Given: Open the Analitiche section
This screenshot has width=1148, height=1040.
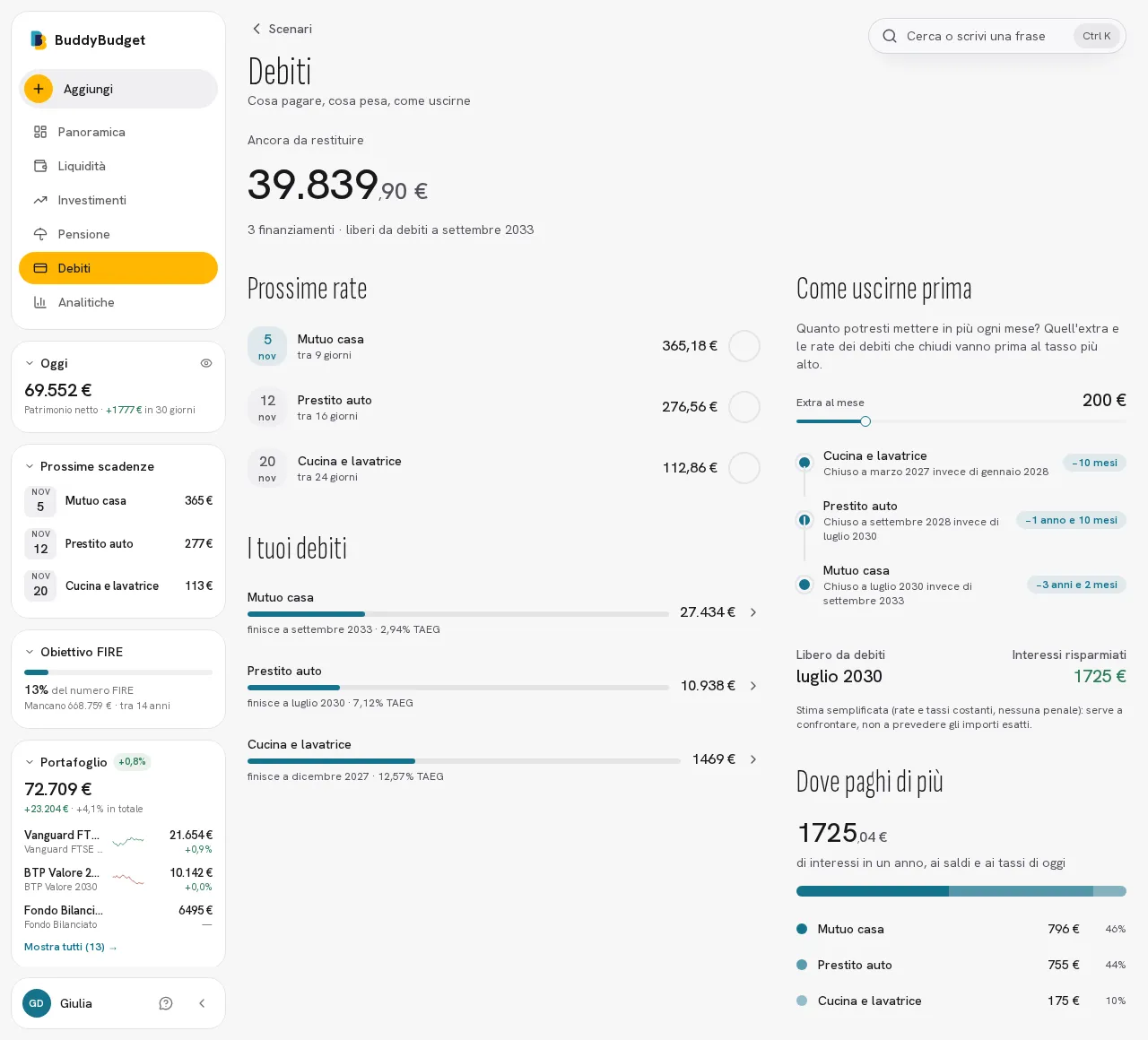Looking at the screenshot, I should tap(118, 302).
